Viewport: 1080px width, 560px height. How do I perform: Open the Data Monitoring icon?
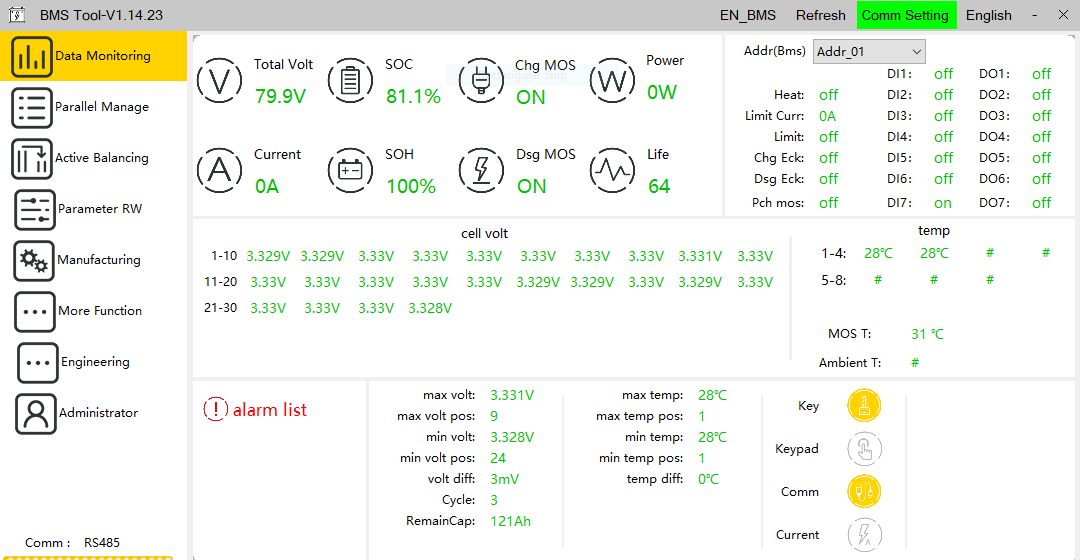[x=32, y=56]
